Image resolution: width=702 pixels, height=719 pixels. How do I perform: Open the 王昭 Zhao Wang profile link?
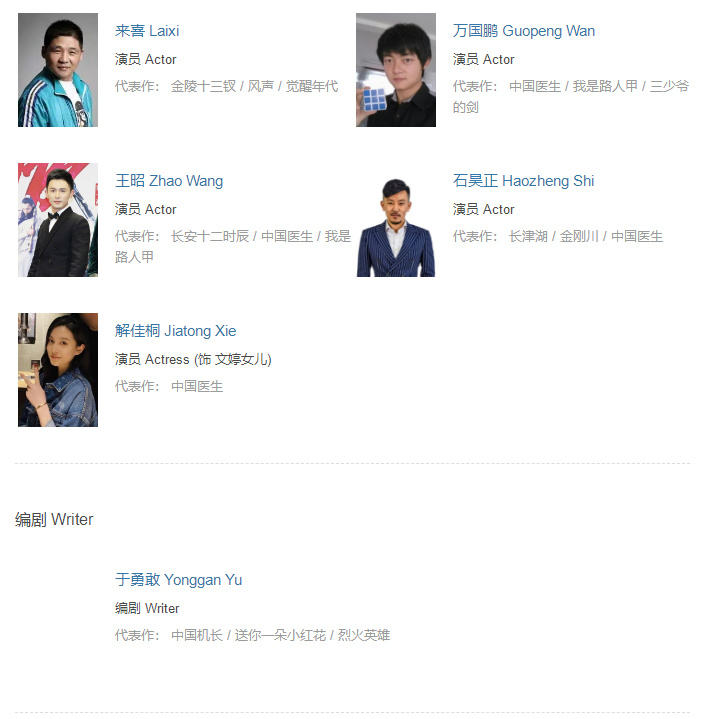[x=169, y=181]
